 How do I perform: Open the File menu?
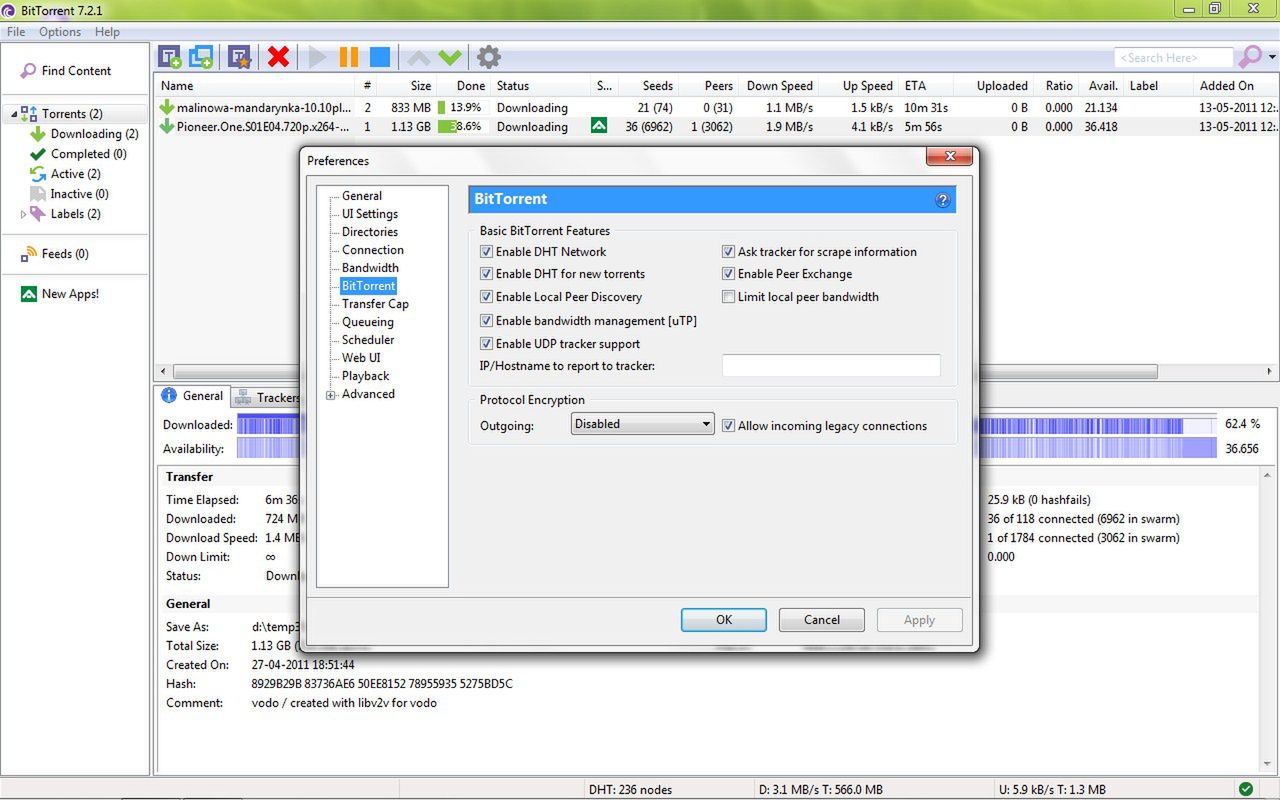coord(16,32)
